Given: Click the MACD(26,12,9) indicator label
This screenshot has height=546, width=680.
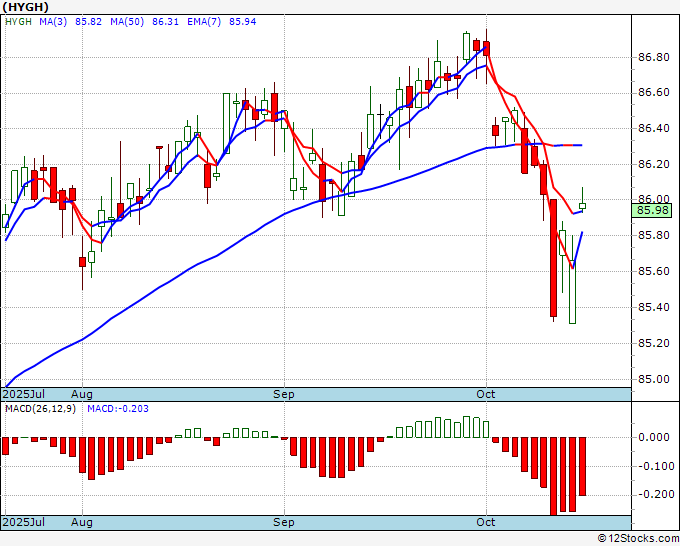Looking at the screenshot, I should pyautogui.click(x=40, y=409).
